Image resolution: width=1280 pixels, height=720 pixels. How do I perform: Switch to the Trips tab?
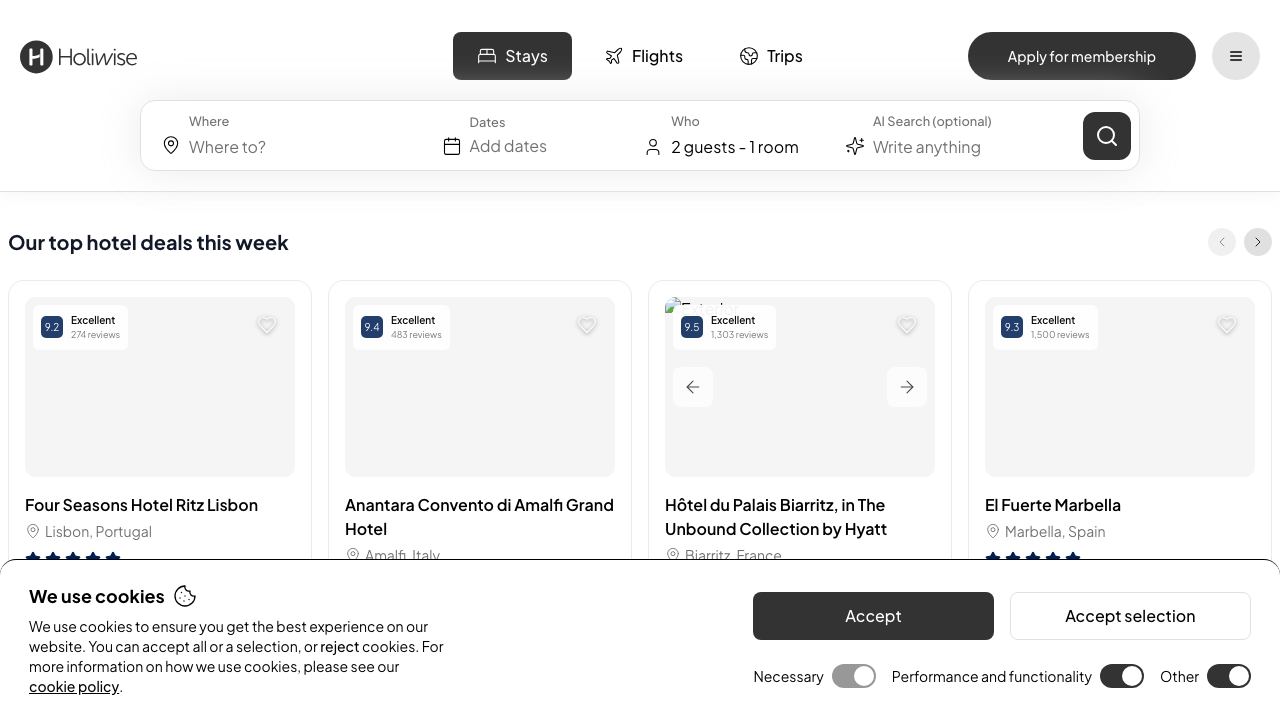click(771, 56)
